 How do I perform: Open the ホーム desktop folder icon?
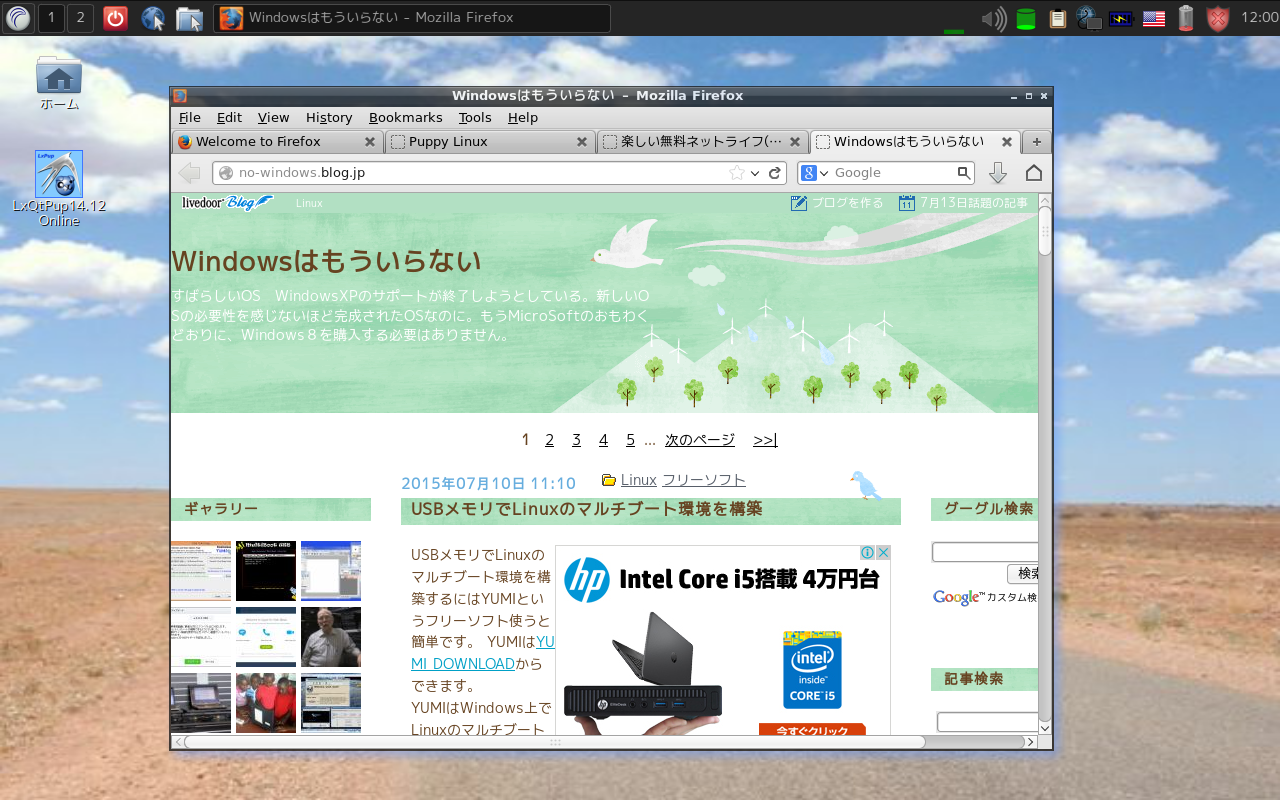point(59,84)
